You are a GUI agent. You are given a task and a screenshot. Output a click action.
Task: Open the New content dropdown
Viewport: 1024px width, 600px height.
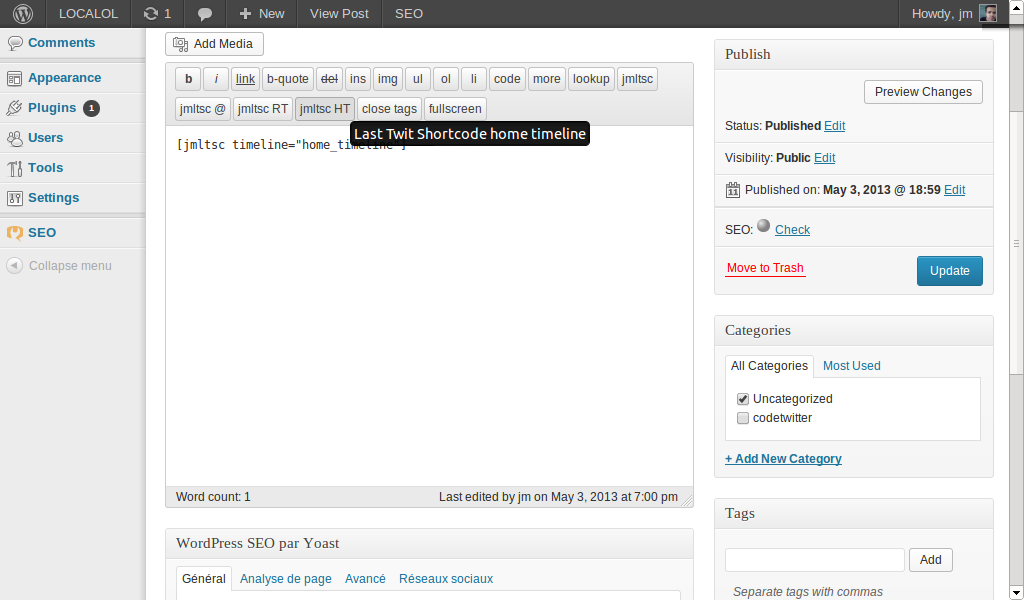(x=261, y=14)
